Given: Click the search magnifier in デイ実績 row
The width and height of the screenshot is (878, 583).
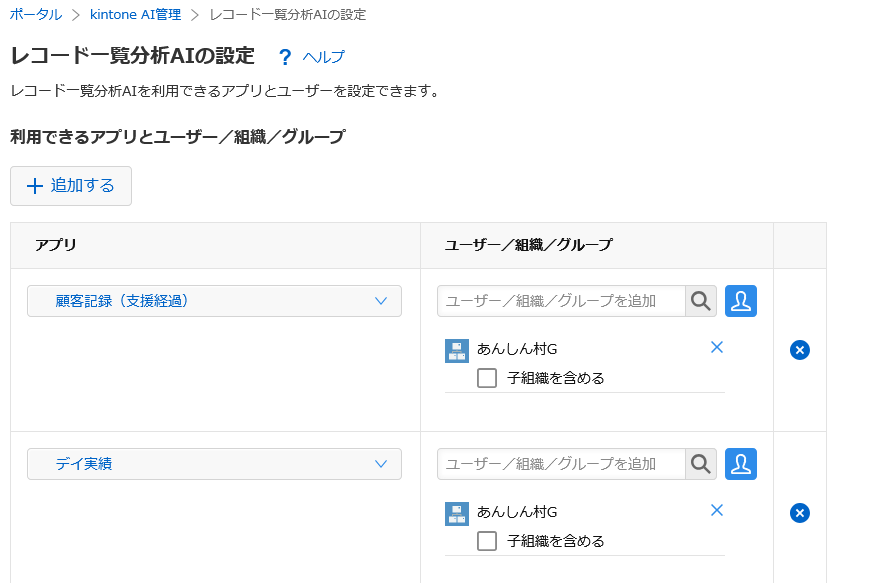Looking at the screenshot, I should 701,464.
